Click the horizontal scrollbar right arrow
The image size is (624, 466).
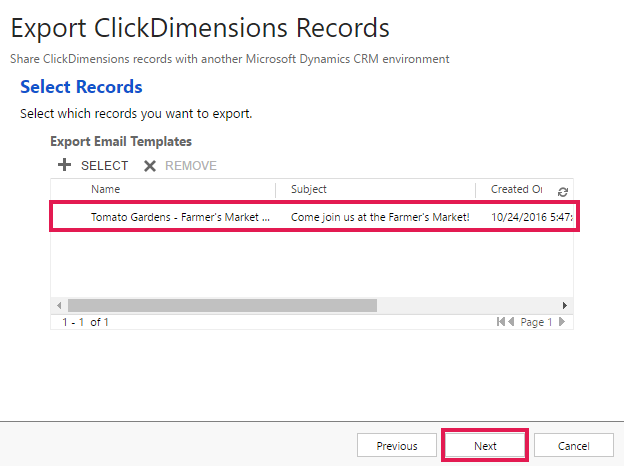pos(565,306)
